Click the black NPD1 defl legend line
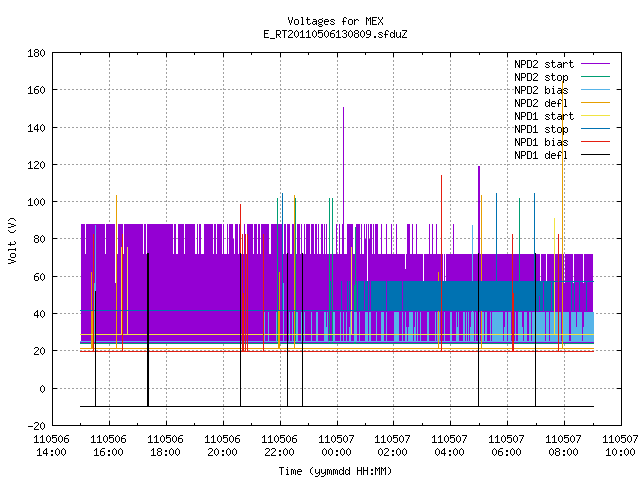Image resolution: width=640 pixels, height=480 pixels. click(x=595, y=155)
